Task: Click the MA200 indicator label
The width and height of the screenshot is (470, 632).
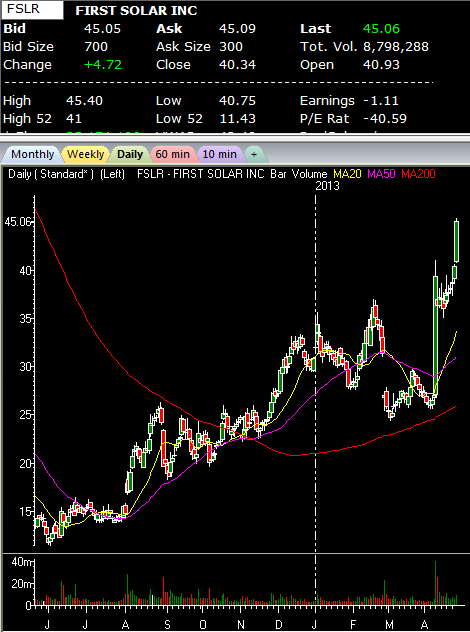Action: [418, 174]
